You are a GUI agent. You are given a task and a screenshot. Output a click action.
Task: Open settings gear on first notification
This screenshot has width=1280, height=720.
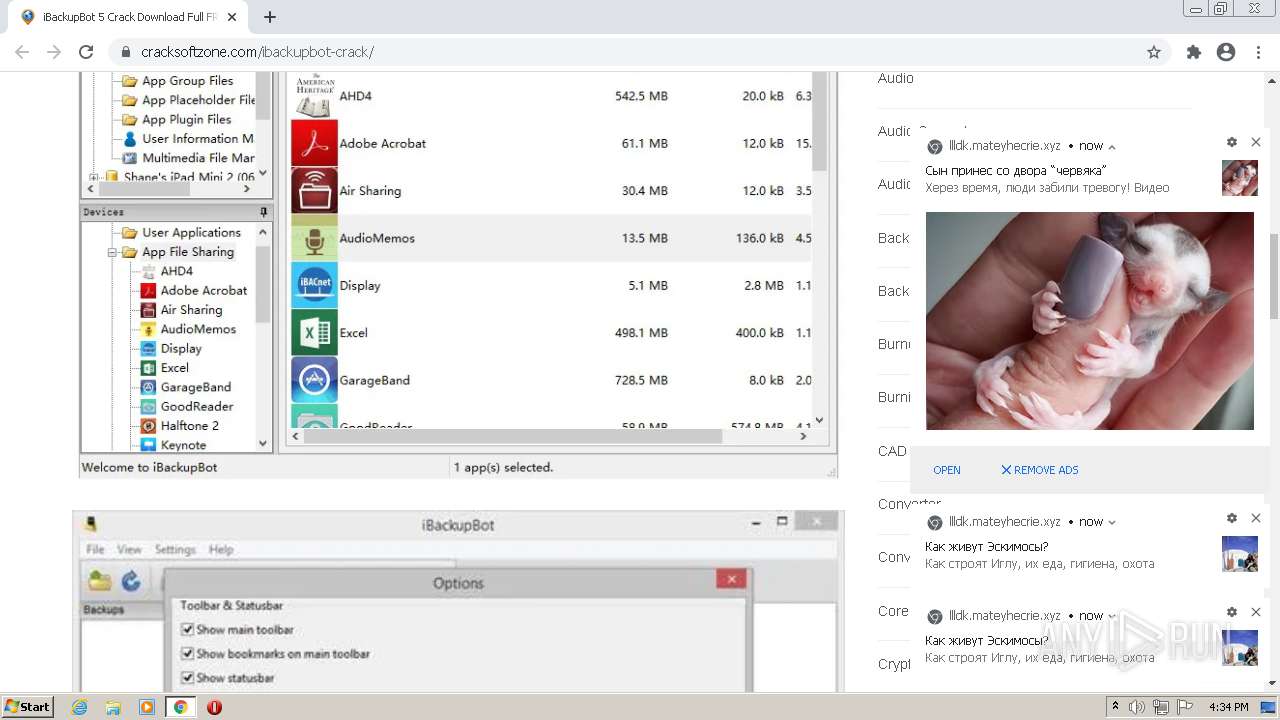1232,143
